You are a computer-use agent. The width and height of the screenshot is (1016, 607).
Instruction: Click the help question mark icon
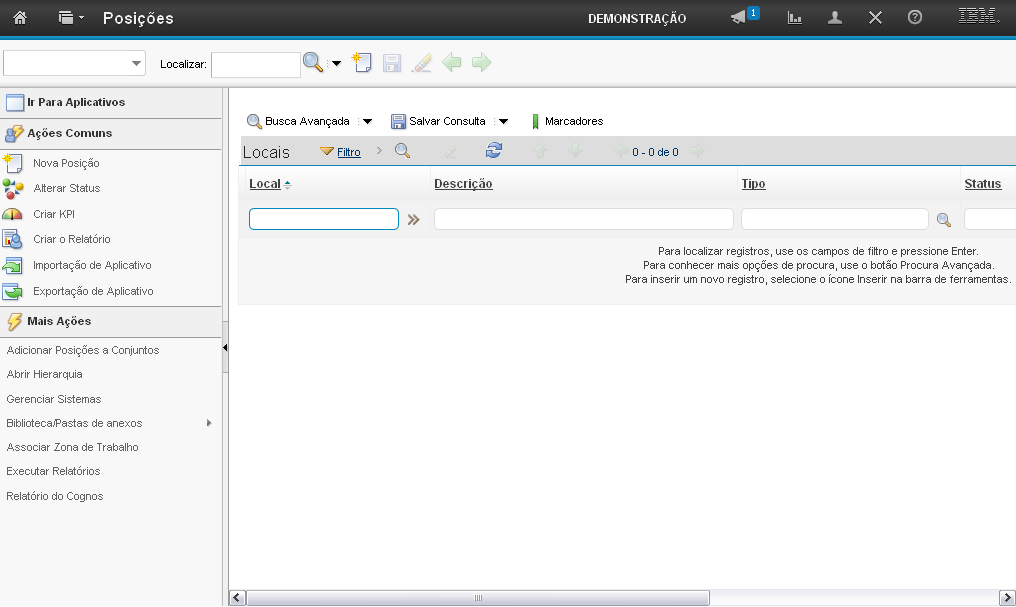pyautogui.click(x=914, y=18)
